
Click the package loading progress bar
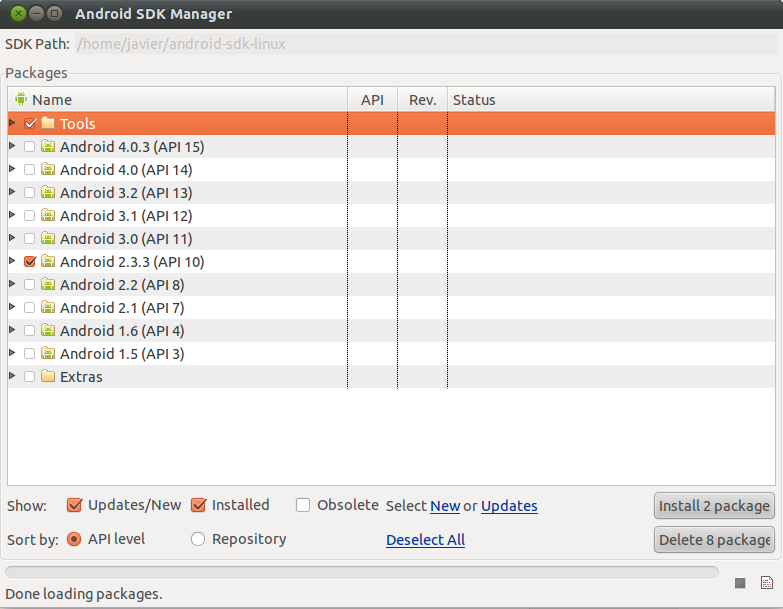coord(361,572)
